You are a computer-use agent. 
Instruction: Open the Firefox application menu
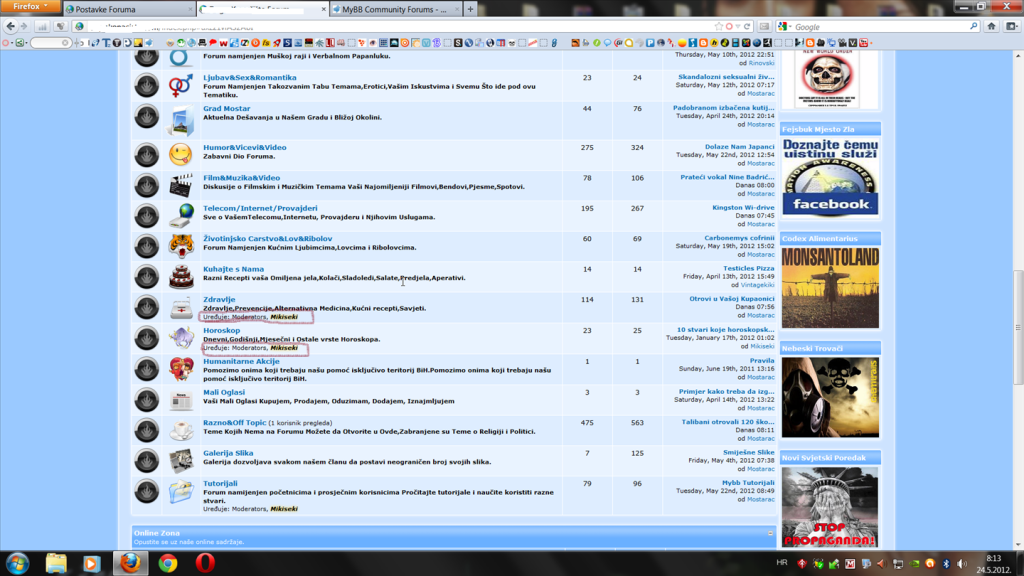30,7
